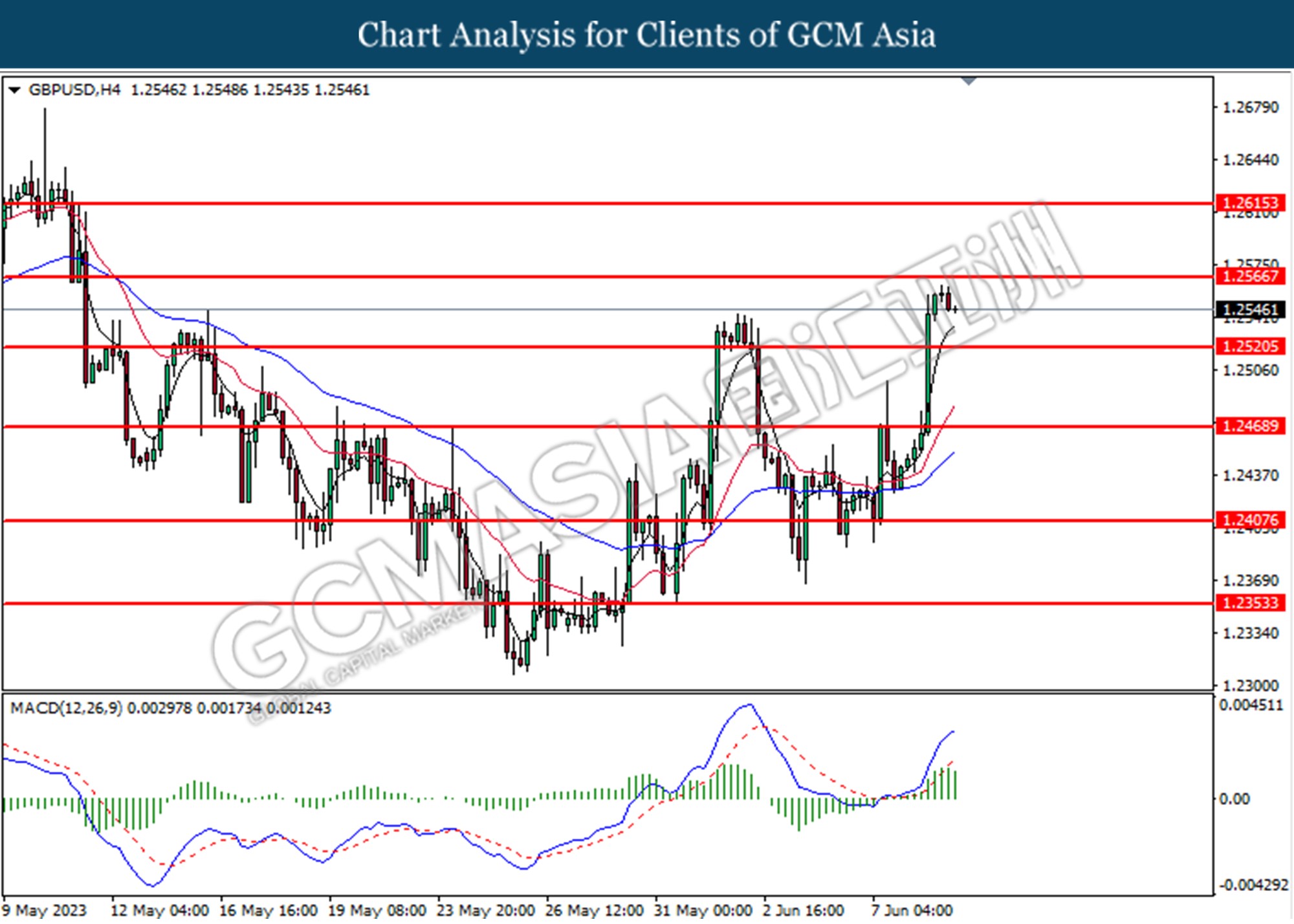Click the 19 May 08:00 time label
Viewport: 1294px width, 924px height.
coord(377,910)
